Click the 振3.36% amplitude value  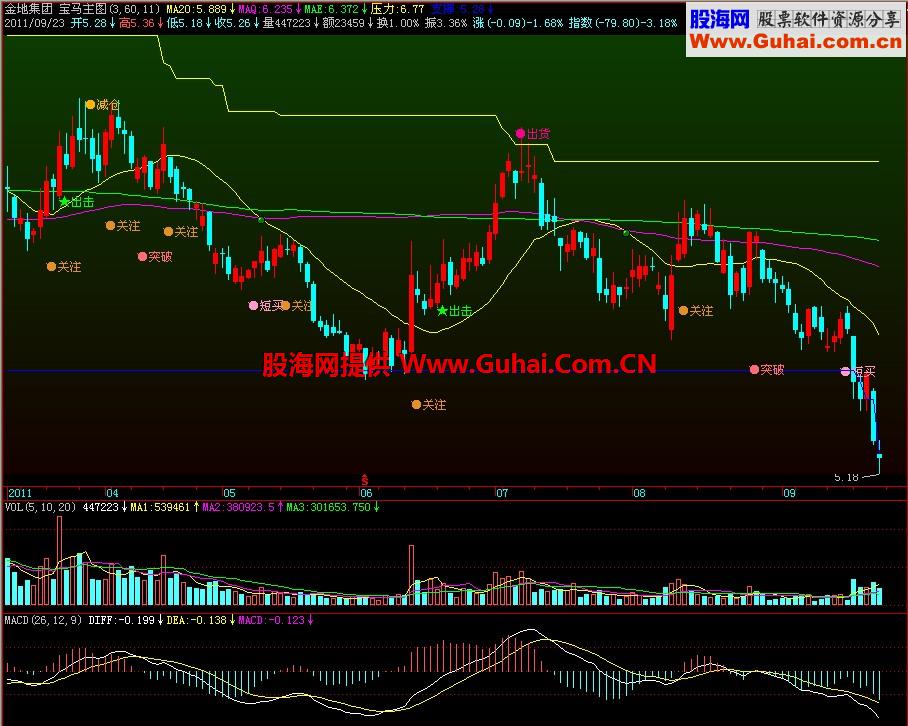coord(446,23)
